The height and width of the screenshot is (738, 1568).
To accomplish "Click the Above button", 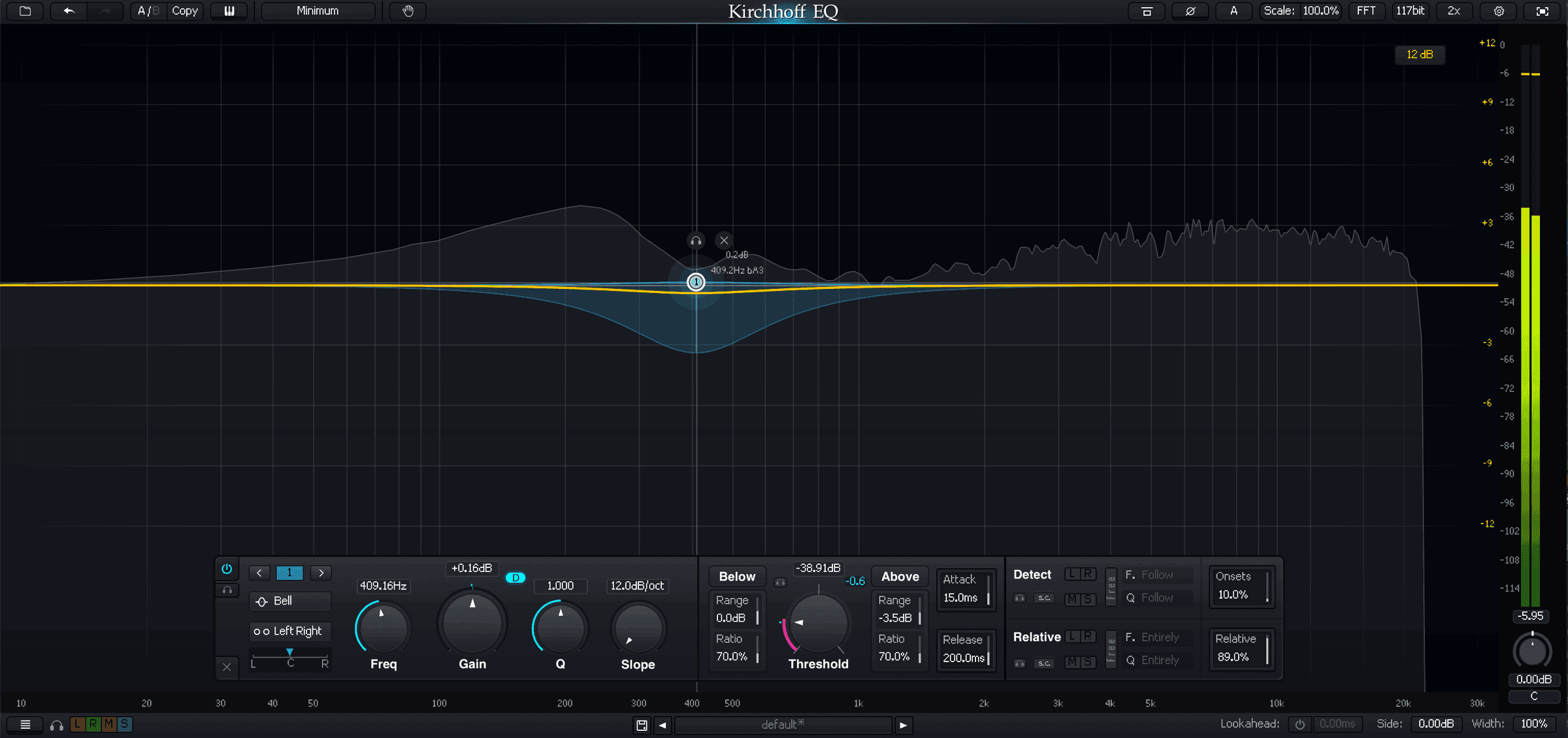I will point(900,577).
